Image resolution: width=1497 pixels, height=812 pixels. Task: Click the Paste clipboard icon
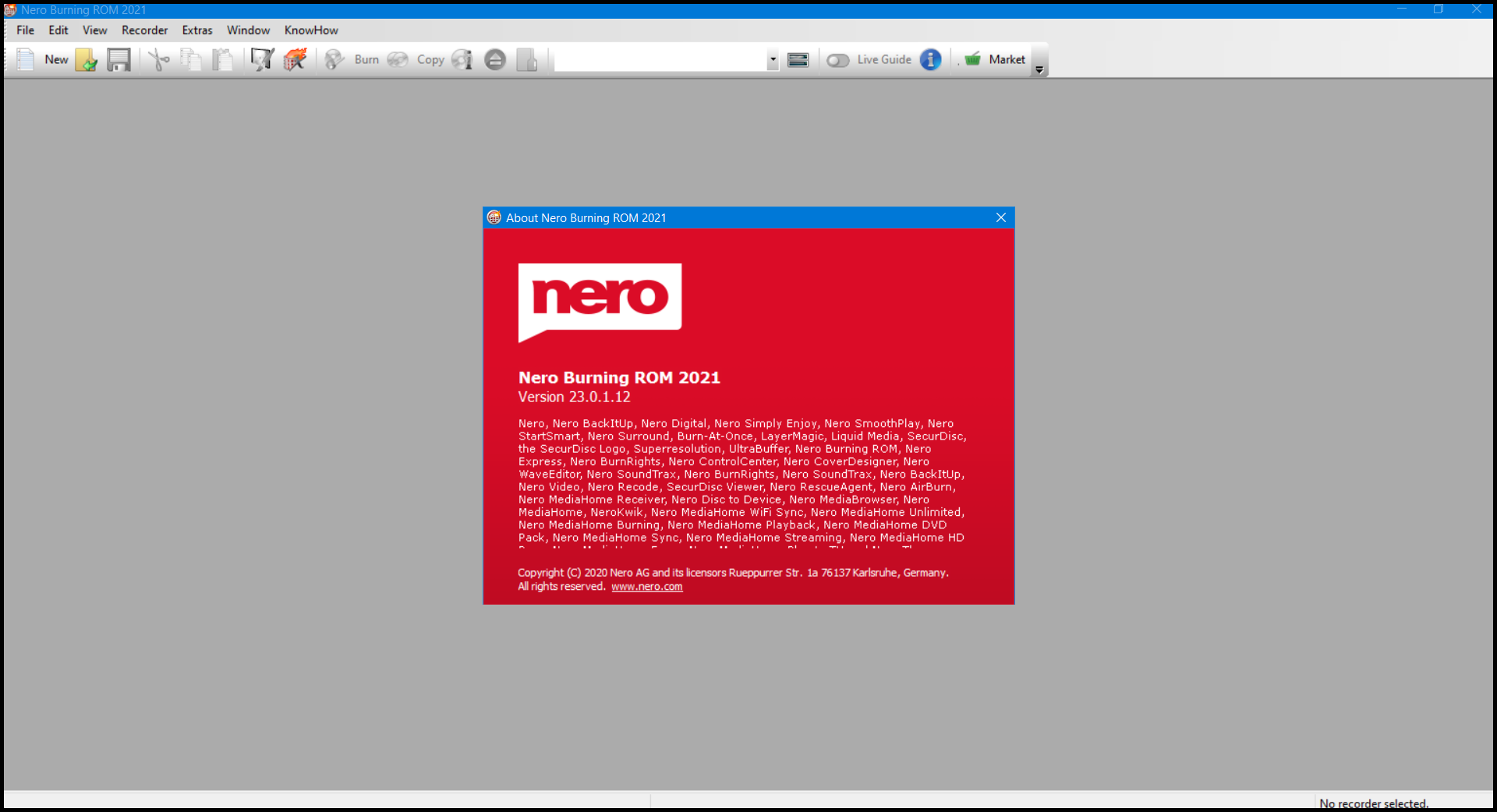(223, 59)
